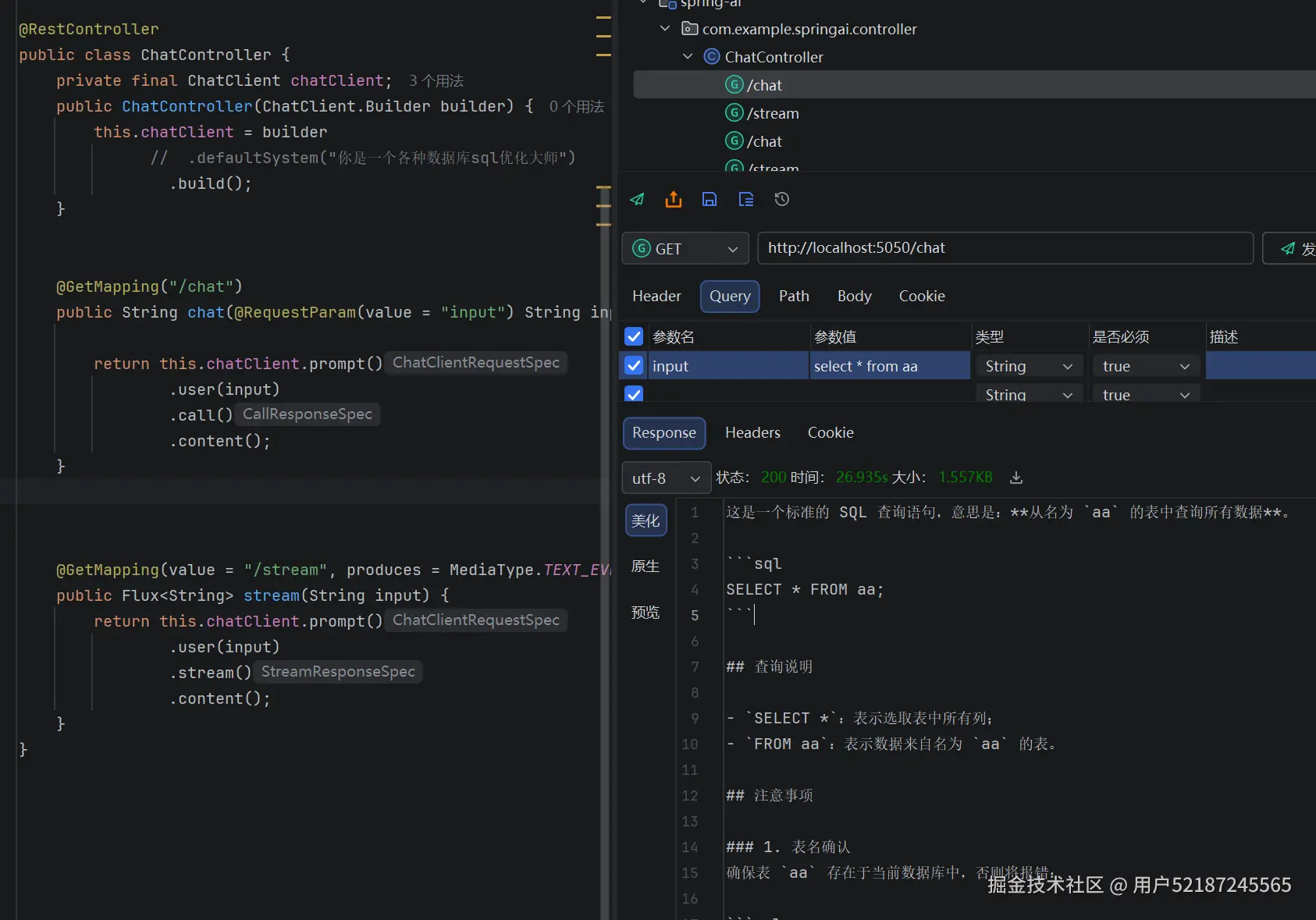Click the 描述 column header

[x=1224, y=337]
